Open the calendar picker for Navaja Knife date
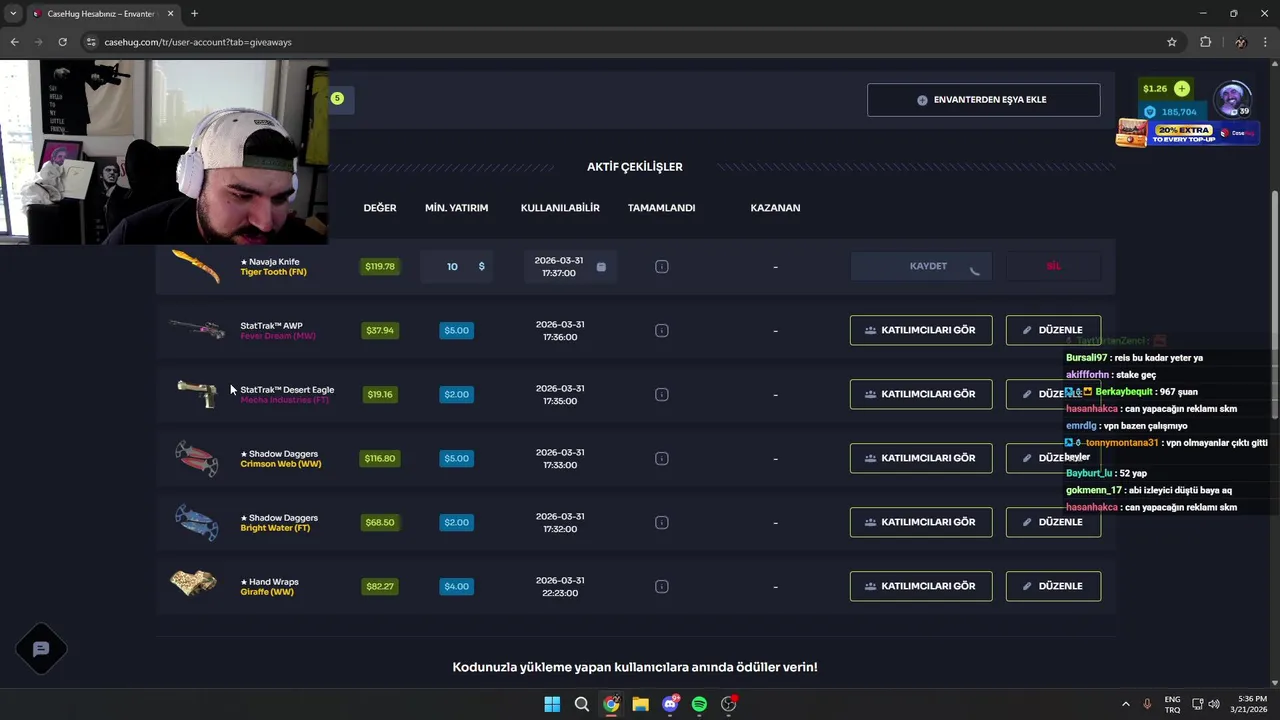The height and width of the screenshot is (720, 1280). pos(601,267)
